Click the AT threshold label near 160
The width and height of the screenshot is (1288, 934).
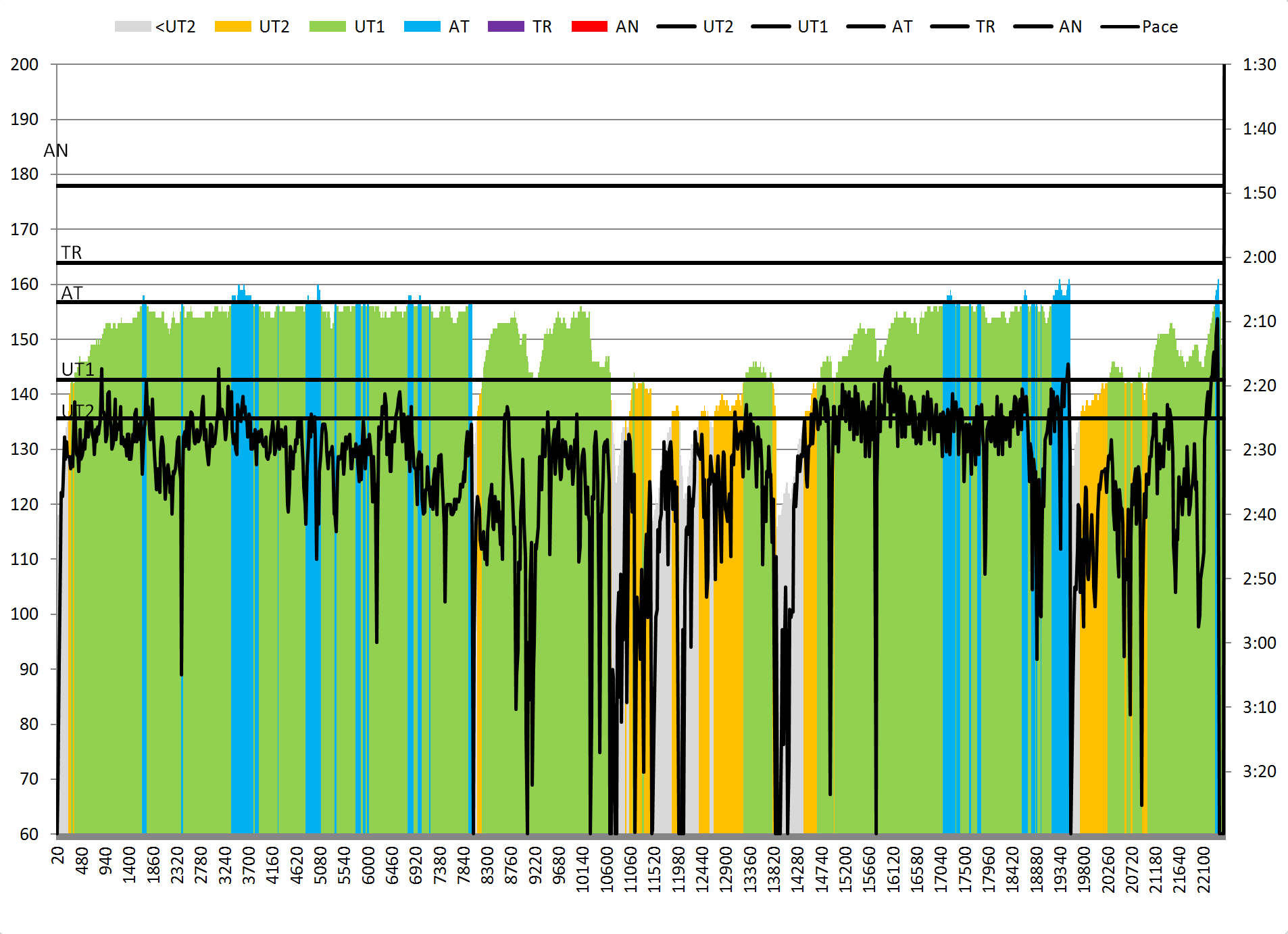[x=72, y=293]
